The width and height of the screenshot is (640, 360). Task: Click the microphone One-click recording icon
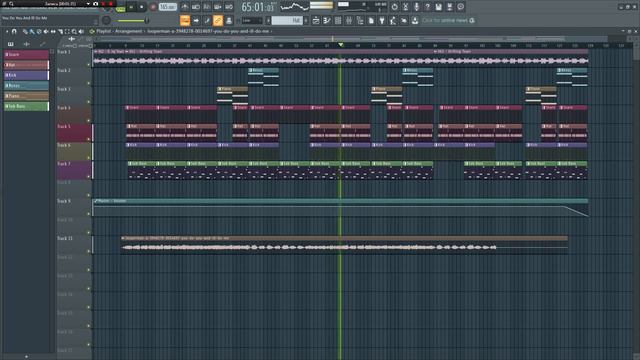pyautogui.click(x=416, y=7)
